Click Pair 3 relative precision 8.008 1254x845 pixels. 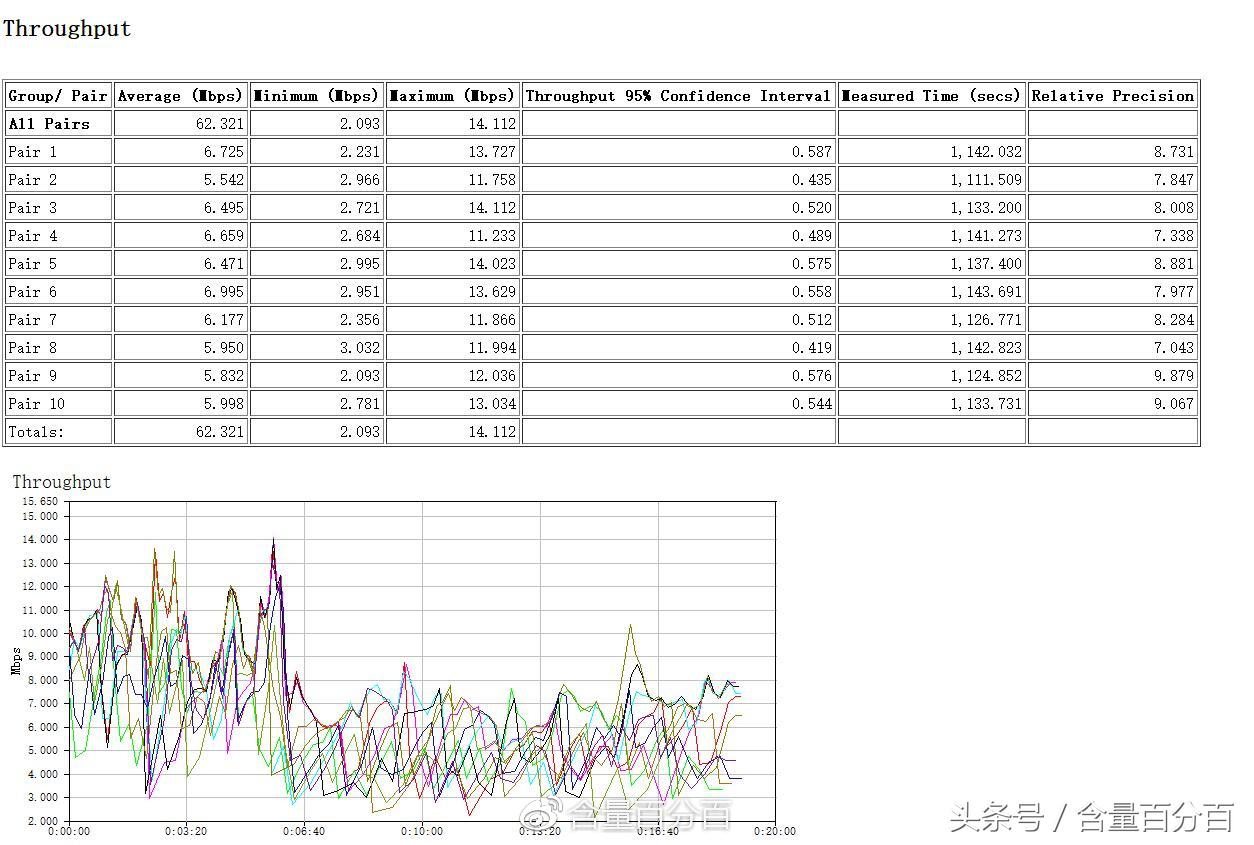1173,208
